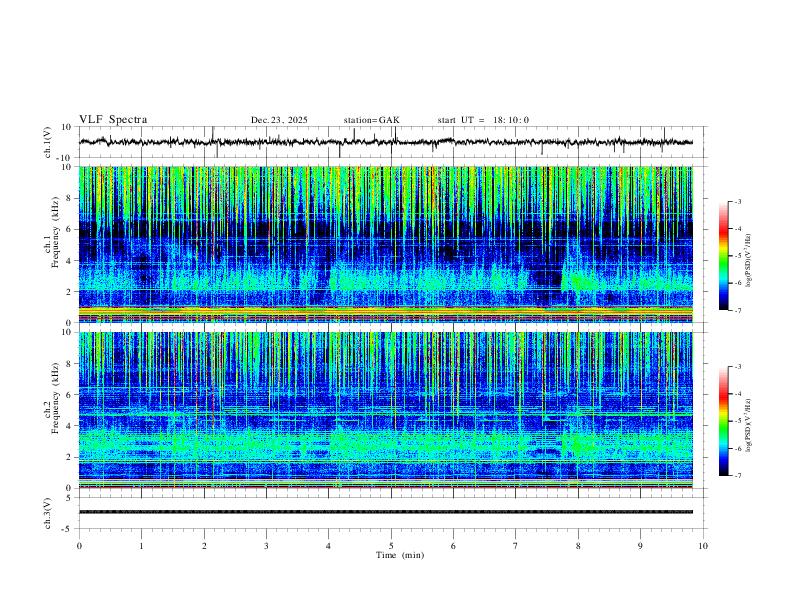Screen dimensions: 792x612
Task: Click time tick label '8' on the x-axis
Action: point(578,546)
